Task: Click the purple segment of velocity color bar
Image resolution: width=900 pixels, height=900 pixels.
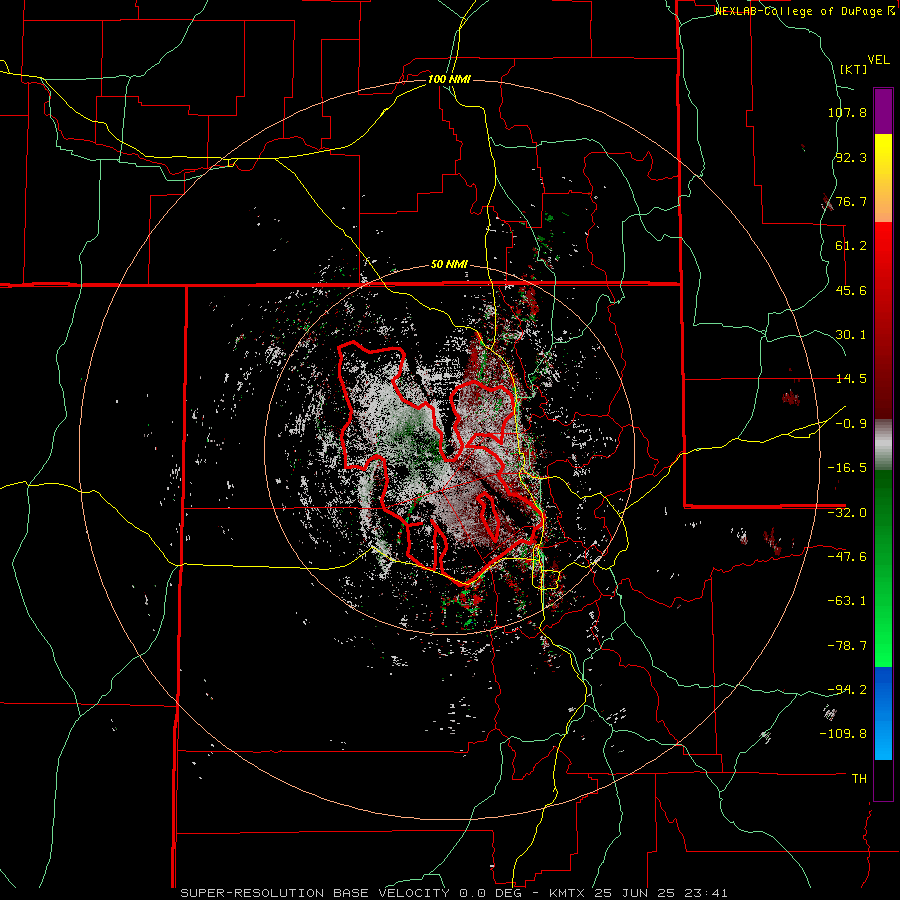Action: pyautogui.click(x=883, y=111)
